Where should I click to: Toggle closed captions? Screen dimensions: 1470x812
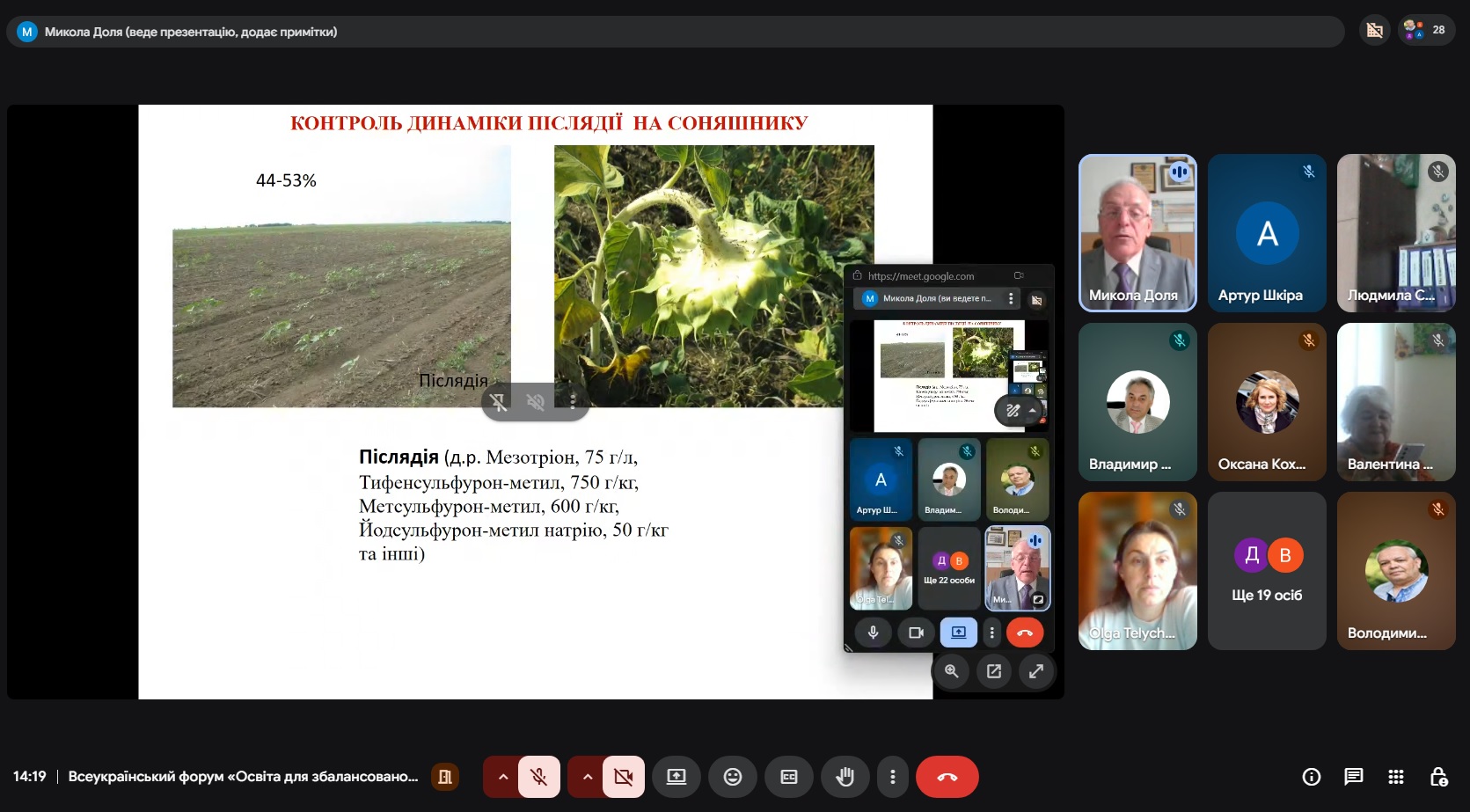click(788, 777)
